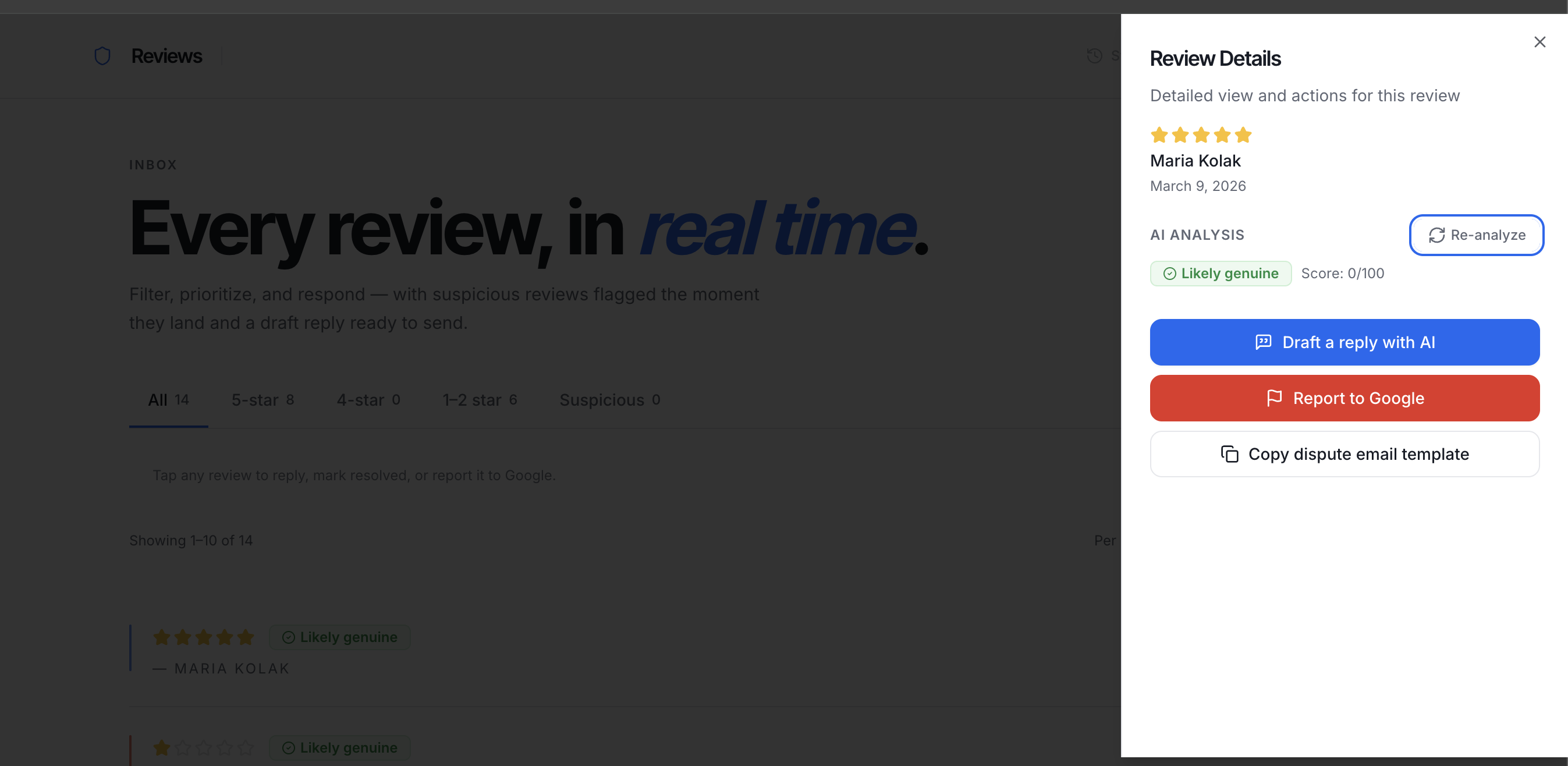Click the AI ANALYSIS label
1568x766 pixels.
(1197, 235)
